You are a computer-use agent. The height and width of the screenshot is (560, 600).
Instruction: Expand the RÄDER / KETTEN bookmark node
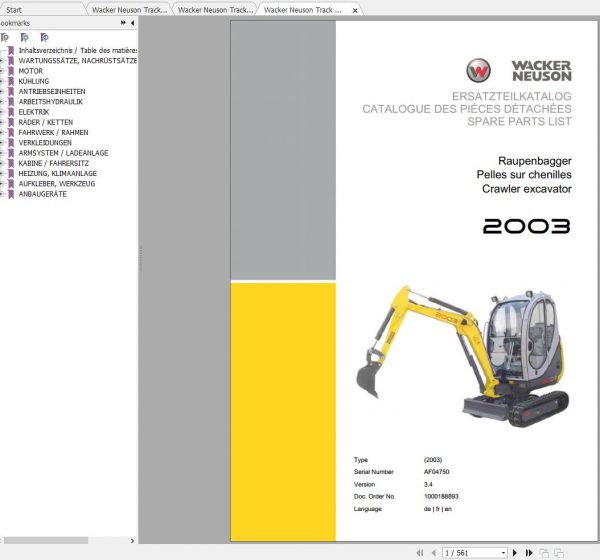click(2, 122)
